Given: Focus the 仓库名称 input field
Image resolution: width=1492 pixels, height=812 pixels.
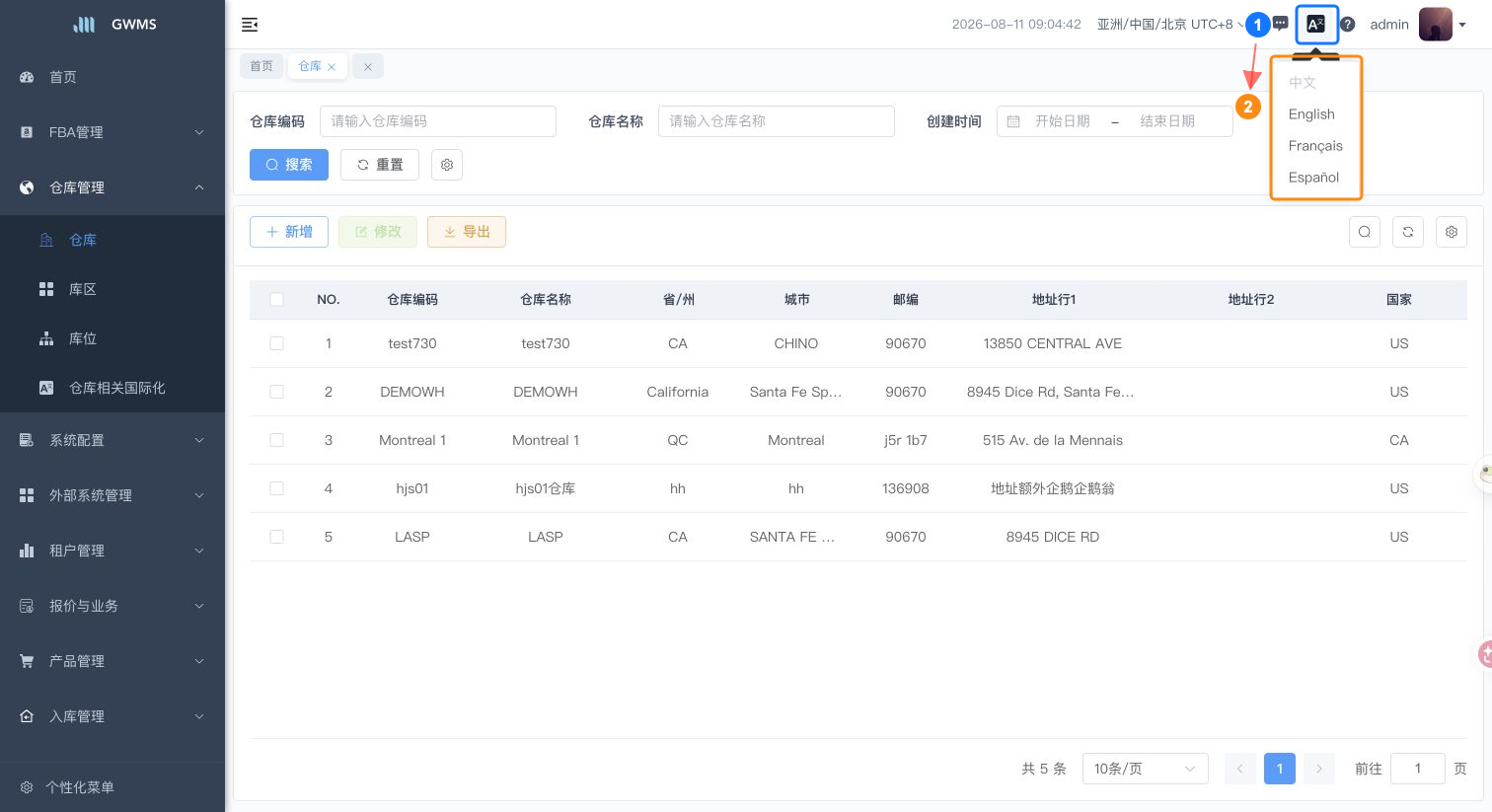Looking at the screenshot, I should click(777, 121).
